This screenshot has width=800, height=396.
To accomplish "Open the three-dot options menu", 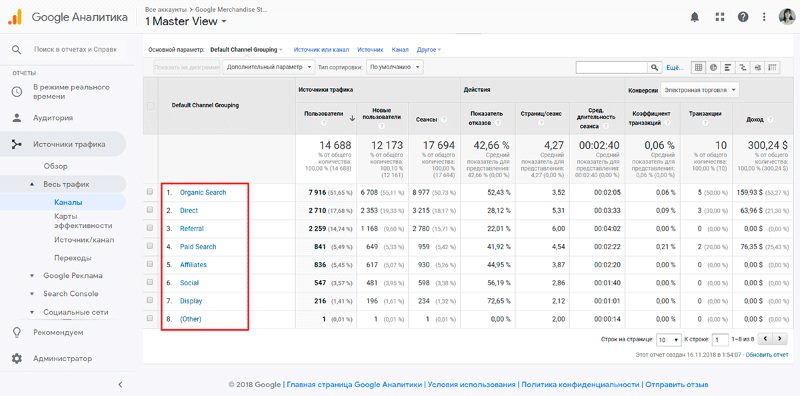I will pyautogui.click(x=764, y=17).
